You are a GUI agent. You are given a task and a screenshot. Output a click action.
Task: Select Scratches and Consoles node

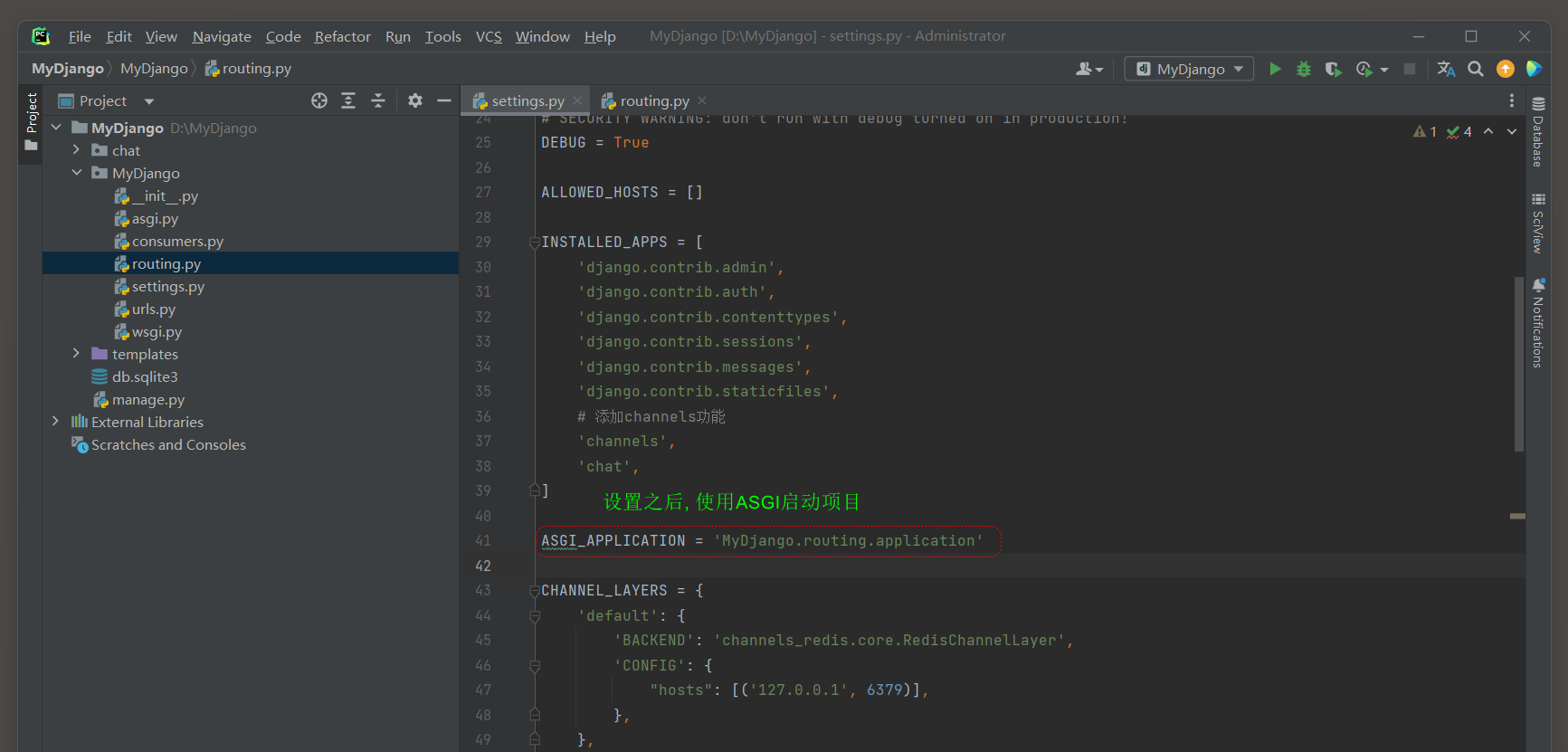(168, 445)
